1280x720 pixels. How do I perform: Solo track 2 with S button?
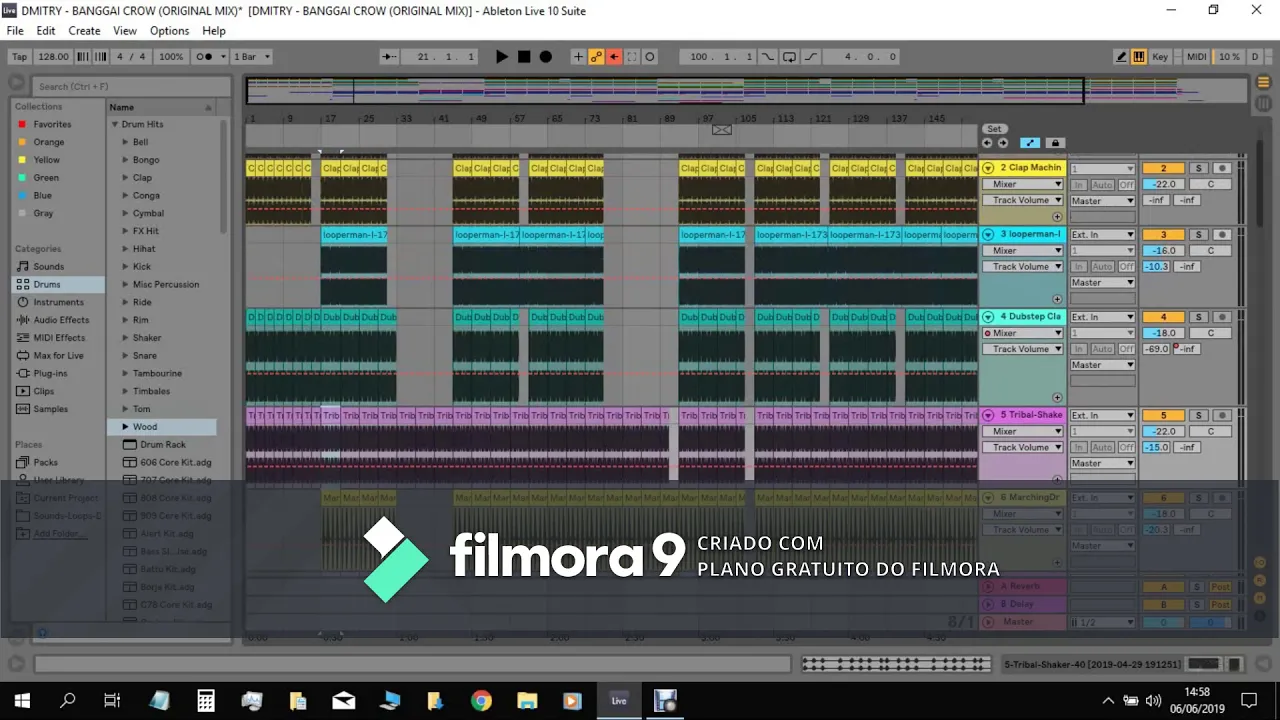pos(1199,168)
